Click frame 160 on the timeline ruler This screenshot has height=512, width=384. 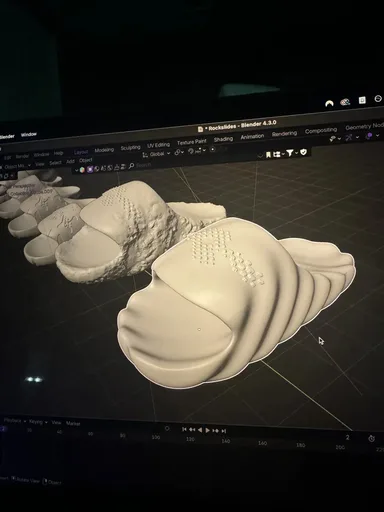tap(263, 443)
